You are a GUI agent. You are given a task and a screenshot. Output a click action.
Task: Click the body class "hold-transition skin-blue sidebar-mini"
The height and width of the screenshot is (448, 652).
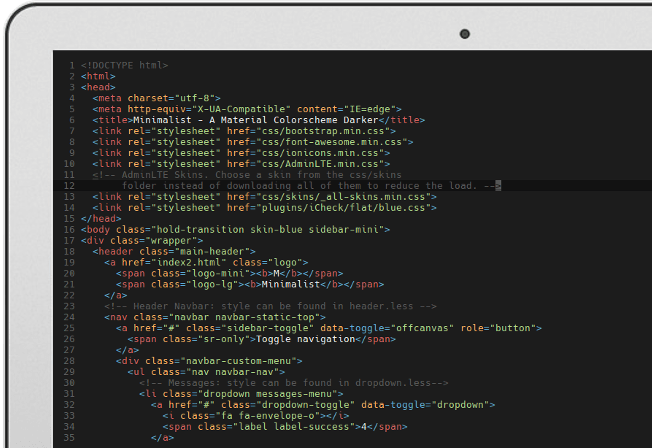(x=267, y=230)
